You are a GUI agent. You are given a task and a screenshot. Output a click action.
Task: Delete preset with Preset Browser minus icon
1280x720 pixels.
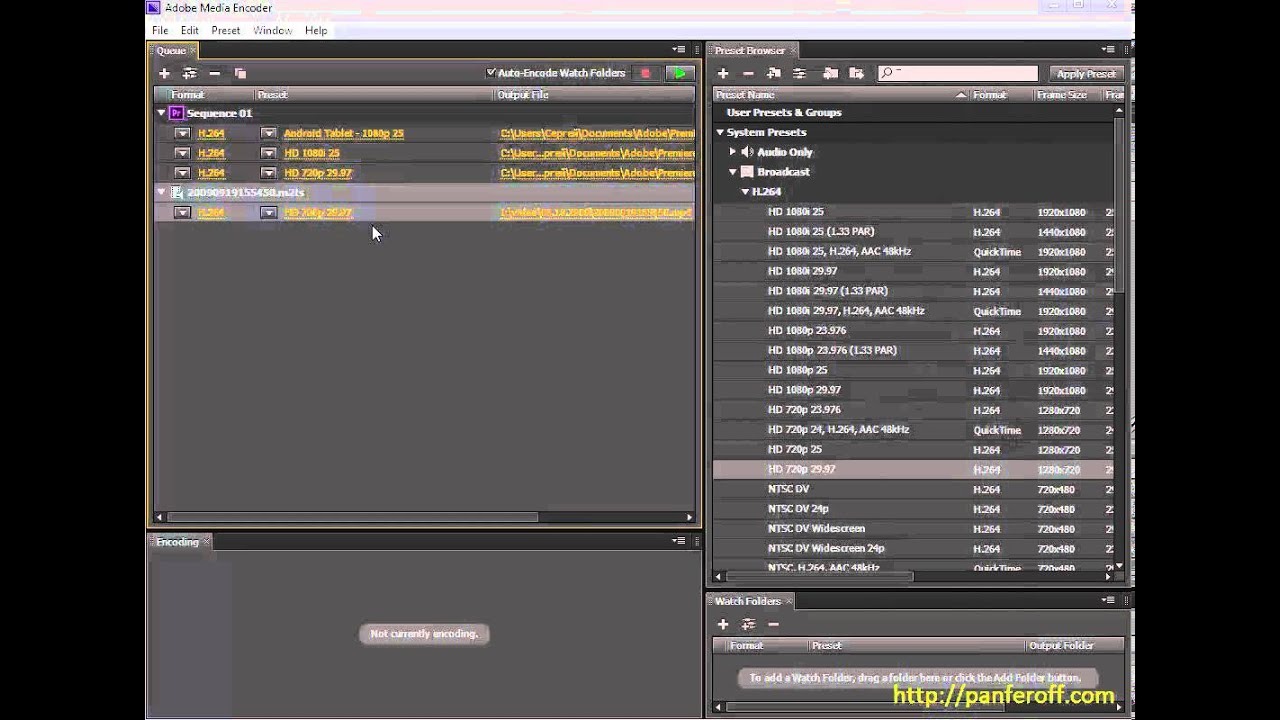pyautogui.click(x=748, y=74)
